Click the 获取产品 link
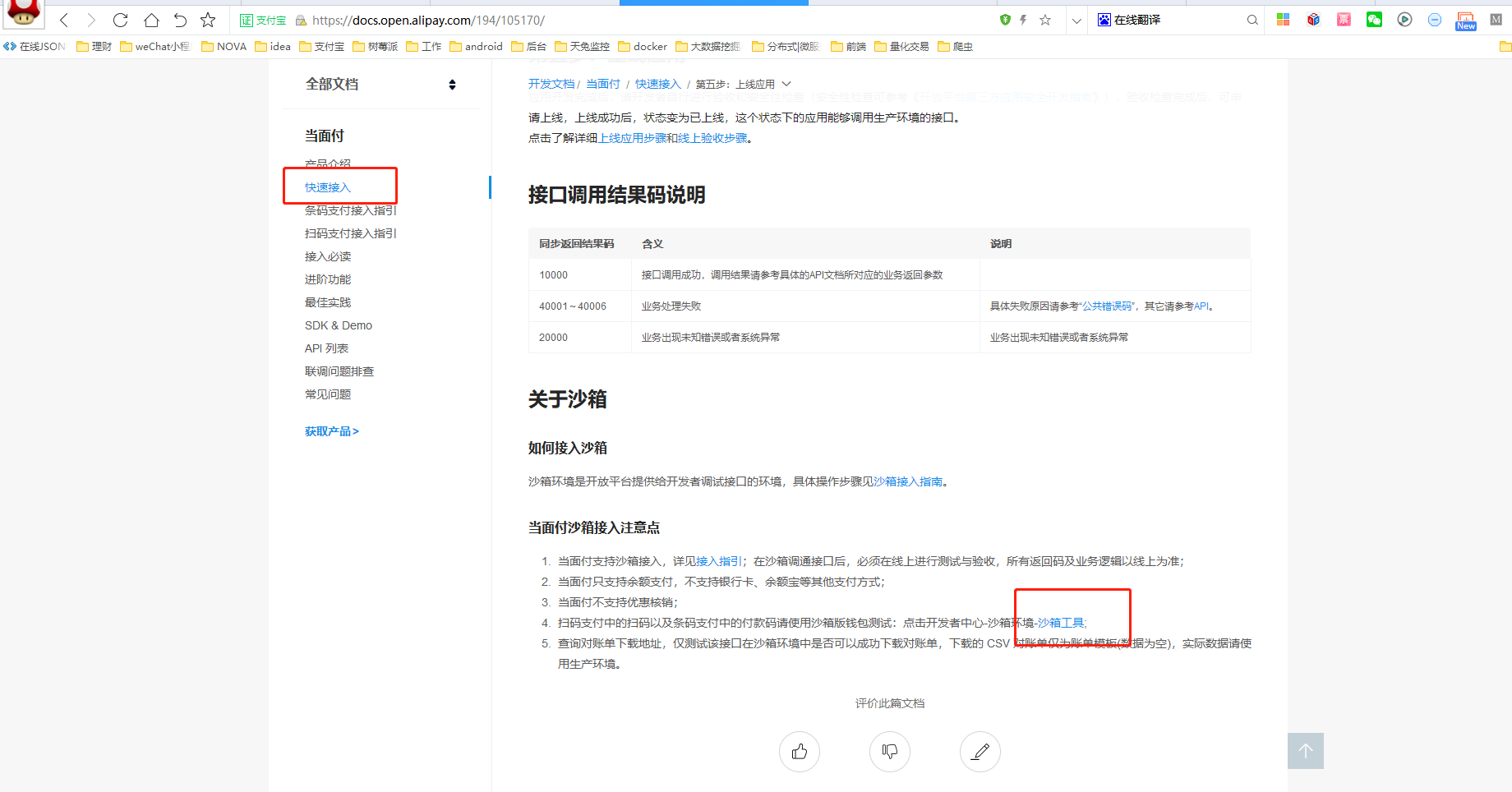The height and width of the screenshot is (792, 1512). 331,431
